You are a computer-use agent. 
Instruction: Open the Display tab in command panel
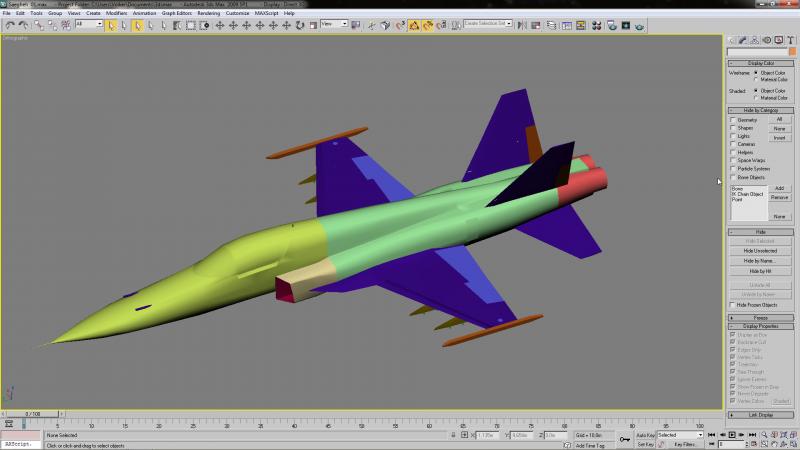coord(779,40)
